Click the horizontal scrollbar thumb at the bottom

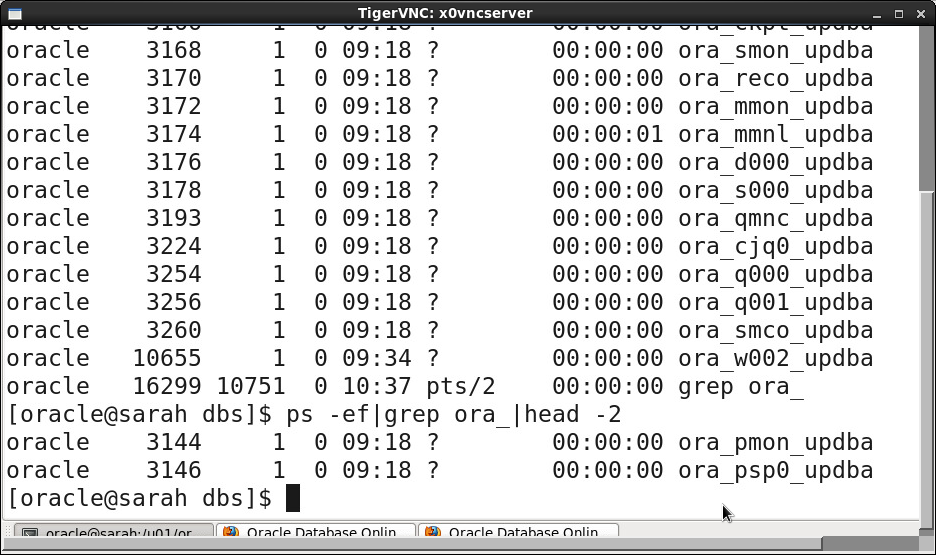pyautogui.click(x=412, y=544)
